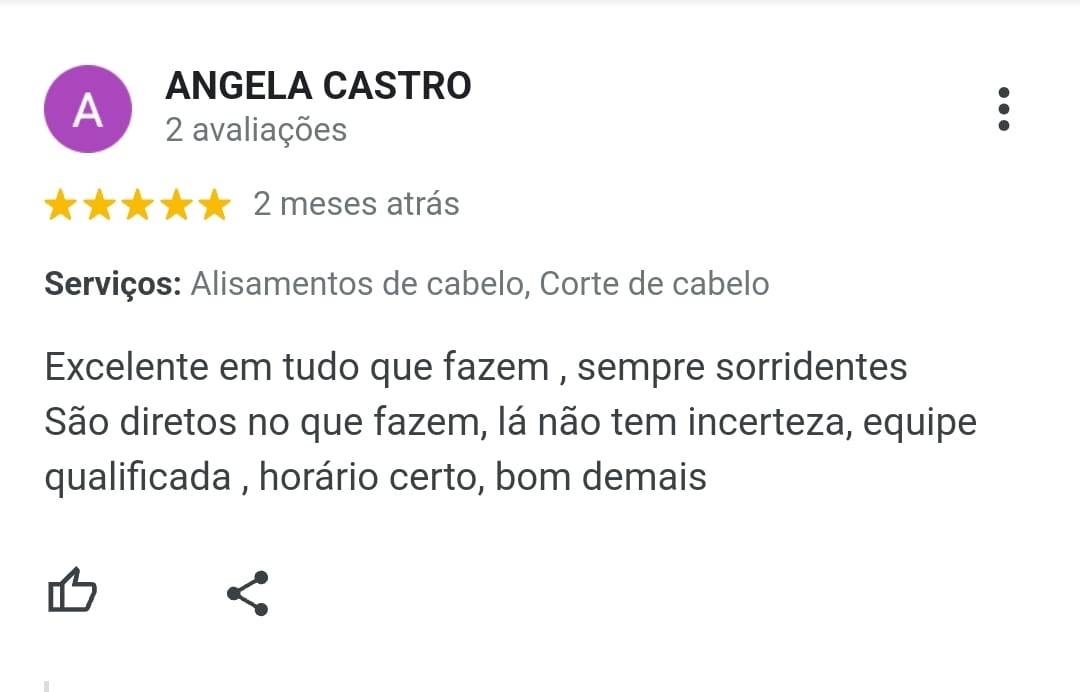Activate the share control for this review
Screen dimensions: 1080x692
coord(247,591)
